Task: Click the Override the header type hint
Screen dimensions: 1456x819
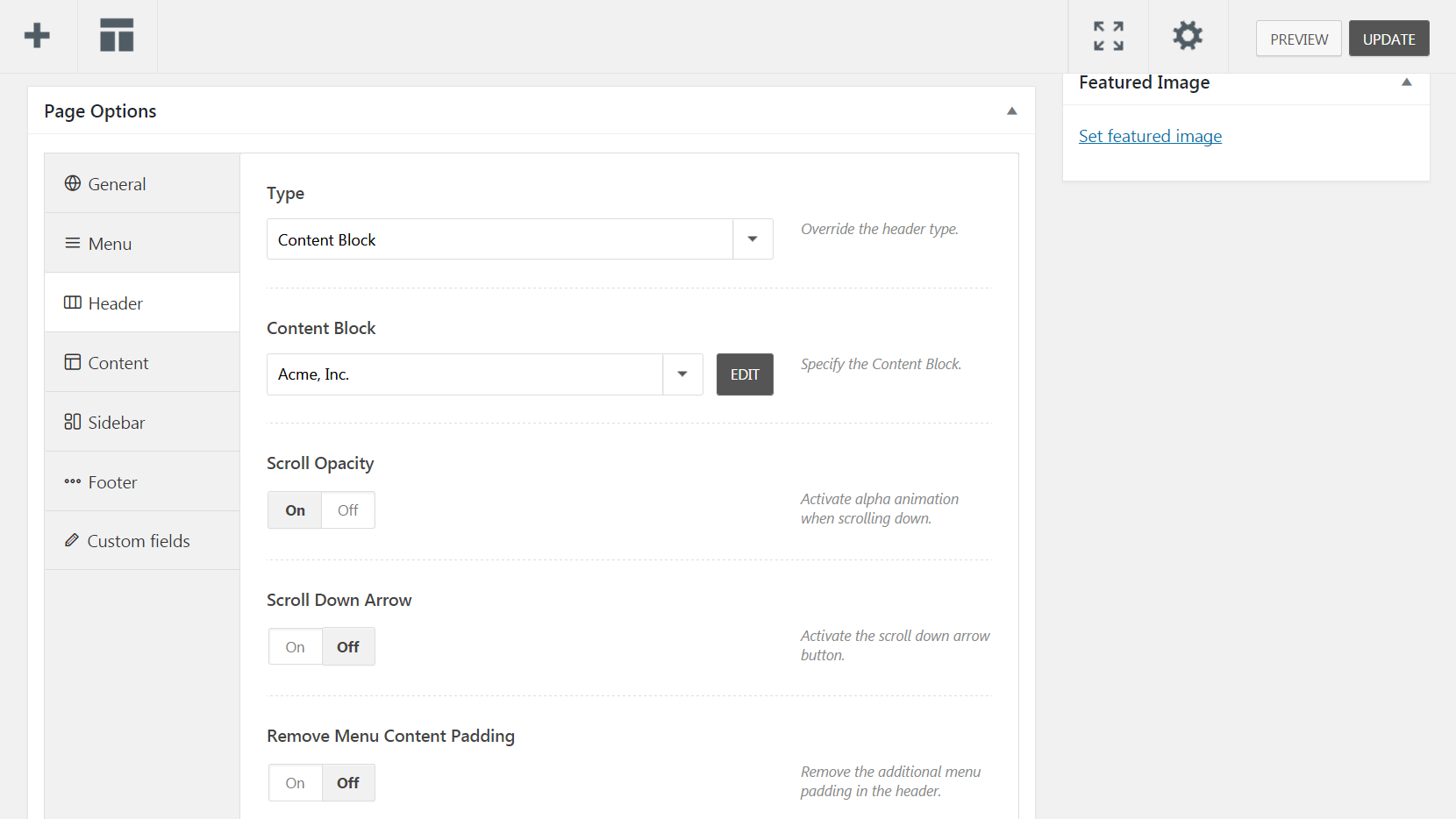Action: coord(879,229)
